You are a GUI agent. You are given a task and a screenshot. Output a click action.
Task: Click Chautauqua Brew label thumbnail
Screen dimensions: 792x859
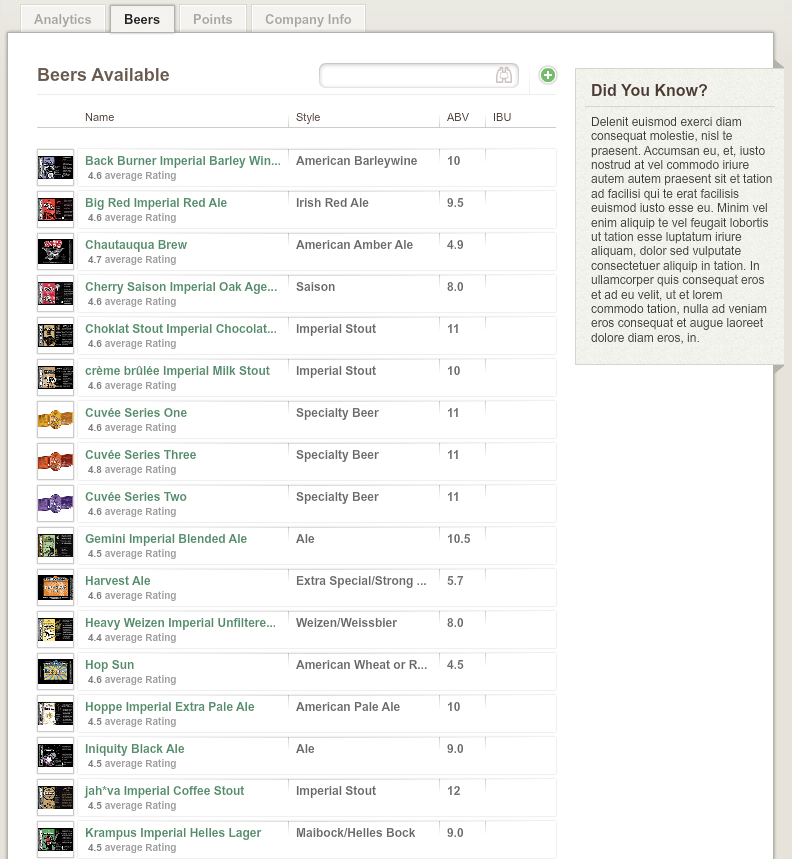pyautogui.click(x=55, y=251)
